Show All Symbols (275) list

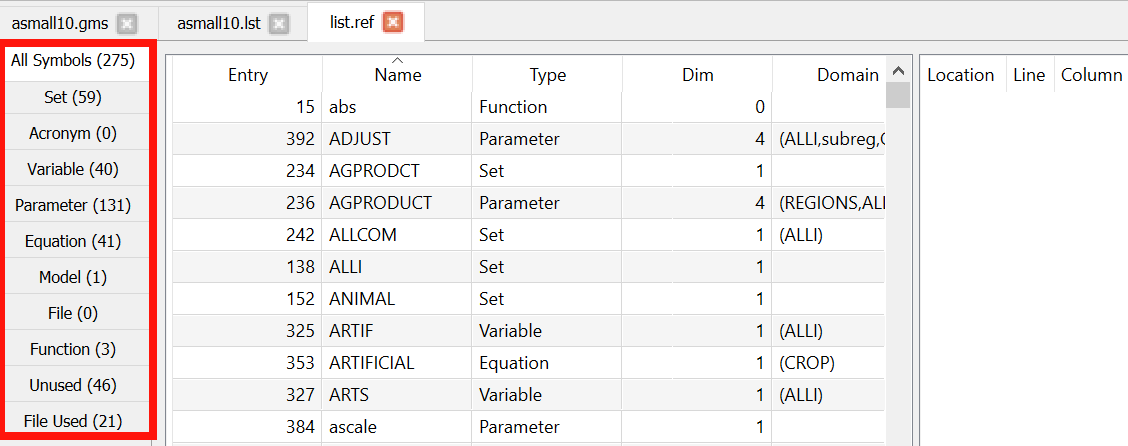click(73, 61)
